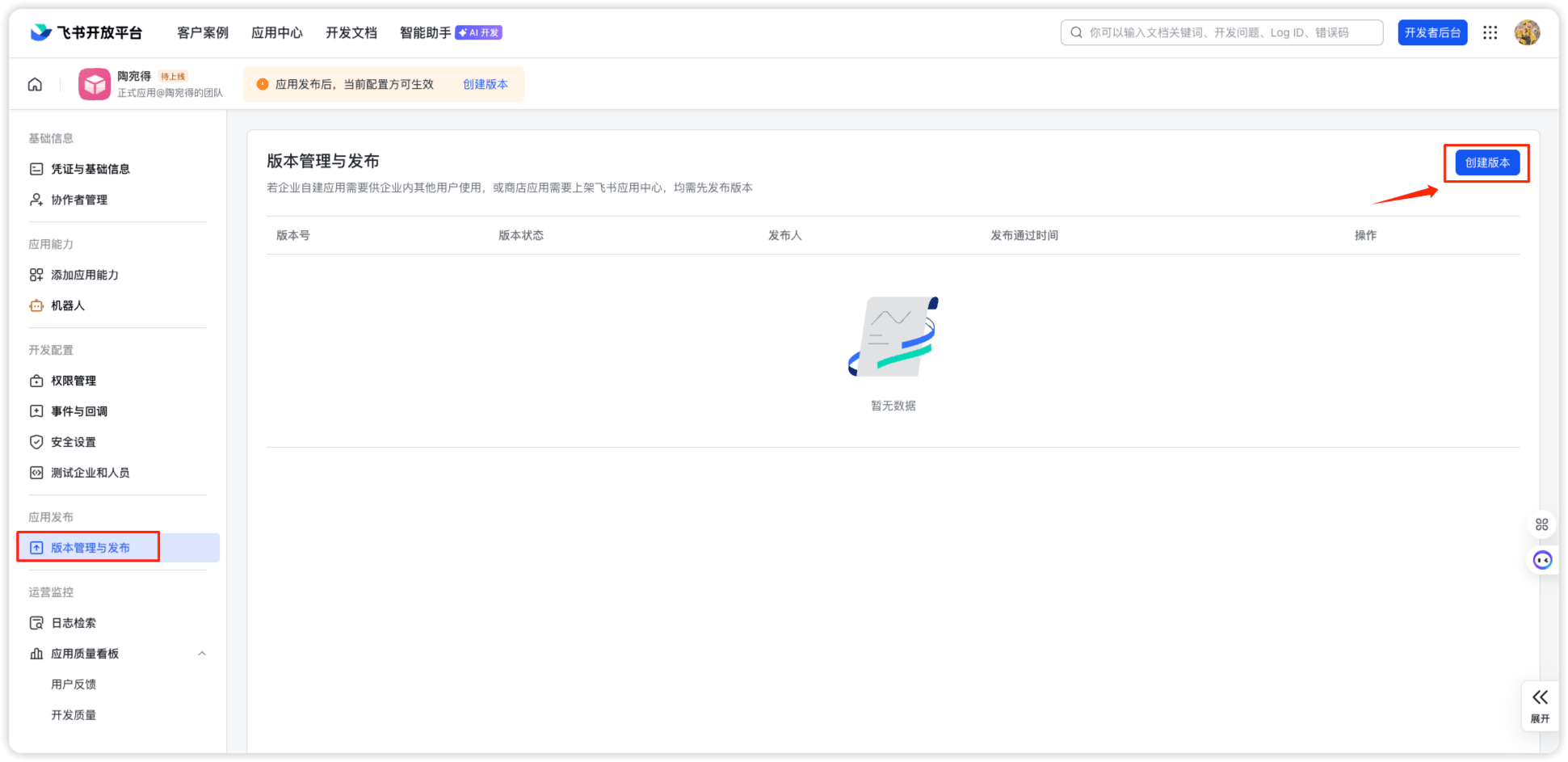
Task: Click the Feishu Open Platform logo
Action: [x=86, y=32]
